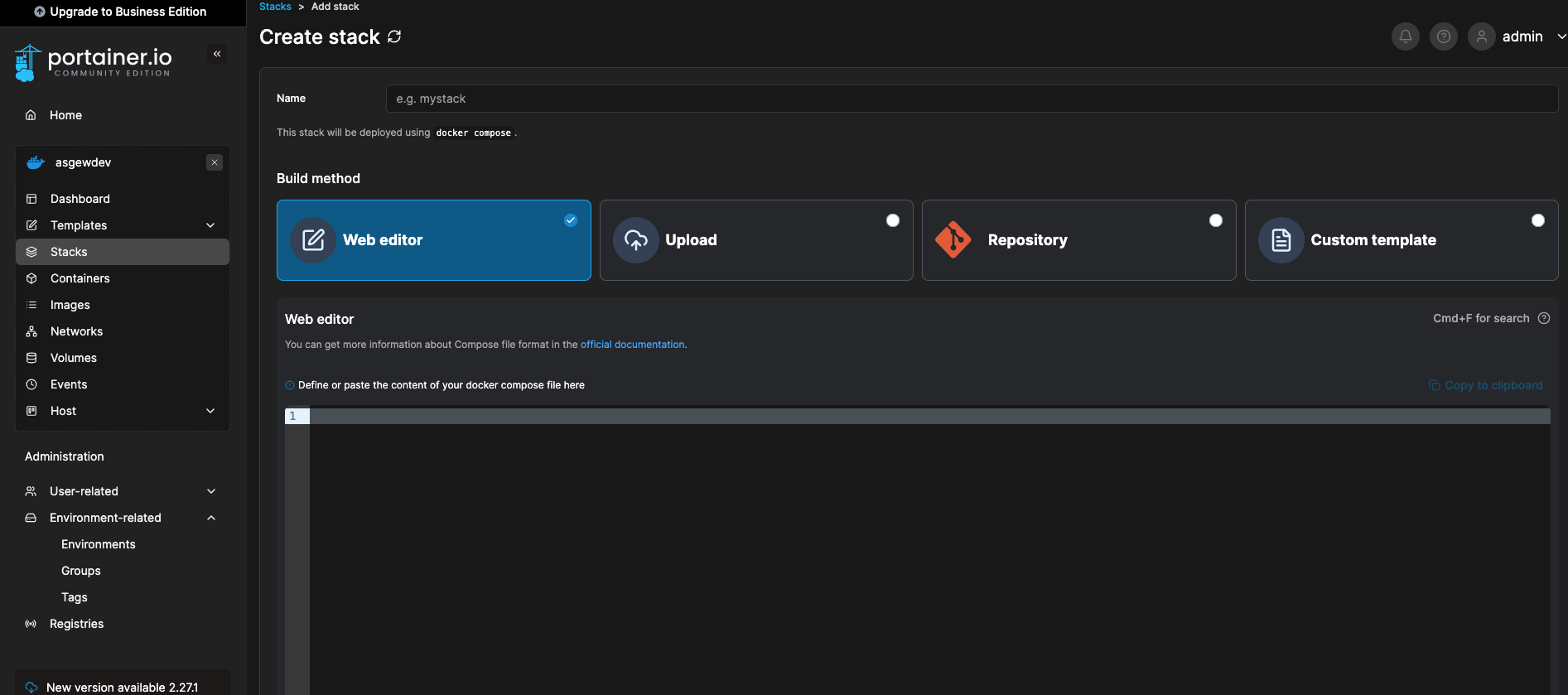The width and height of the screenshot is (1568, 695).
Task: Click search help icon near Cmd+F hint
Action: click(1544, 318)
